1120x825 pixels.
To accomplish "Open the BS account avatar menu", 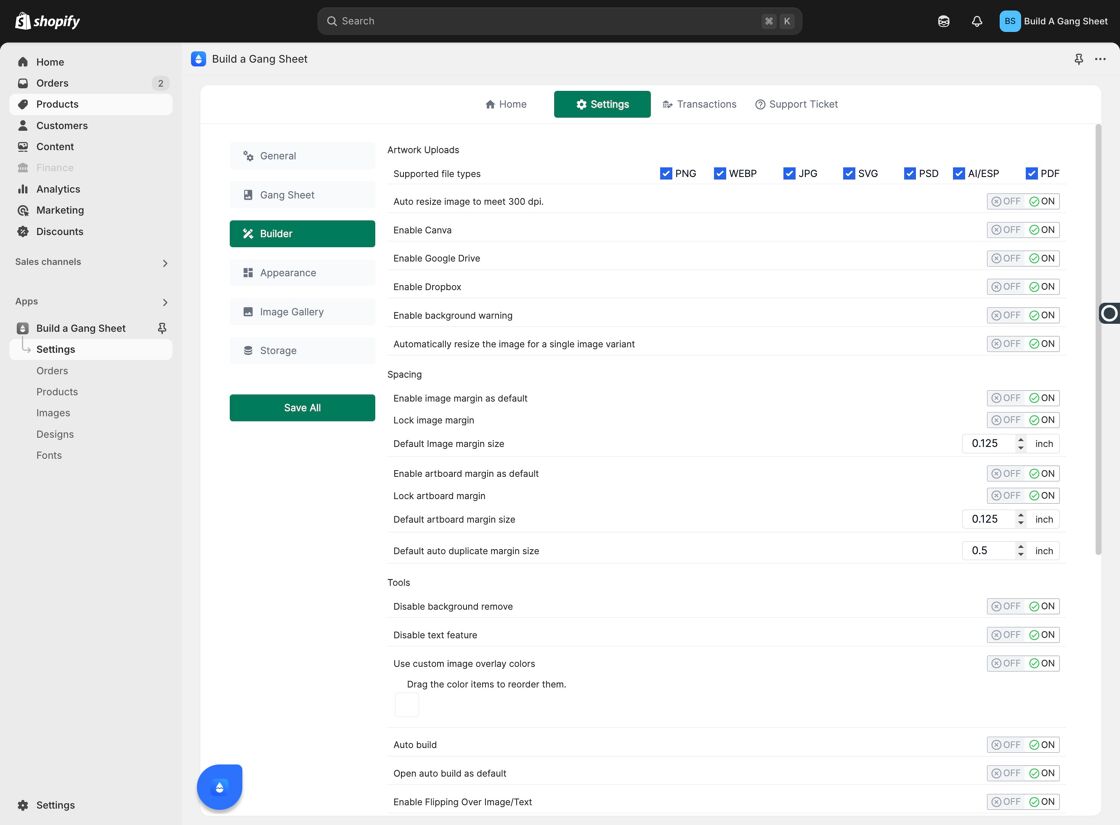I will click(x=1009, y=21).
